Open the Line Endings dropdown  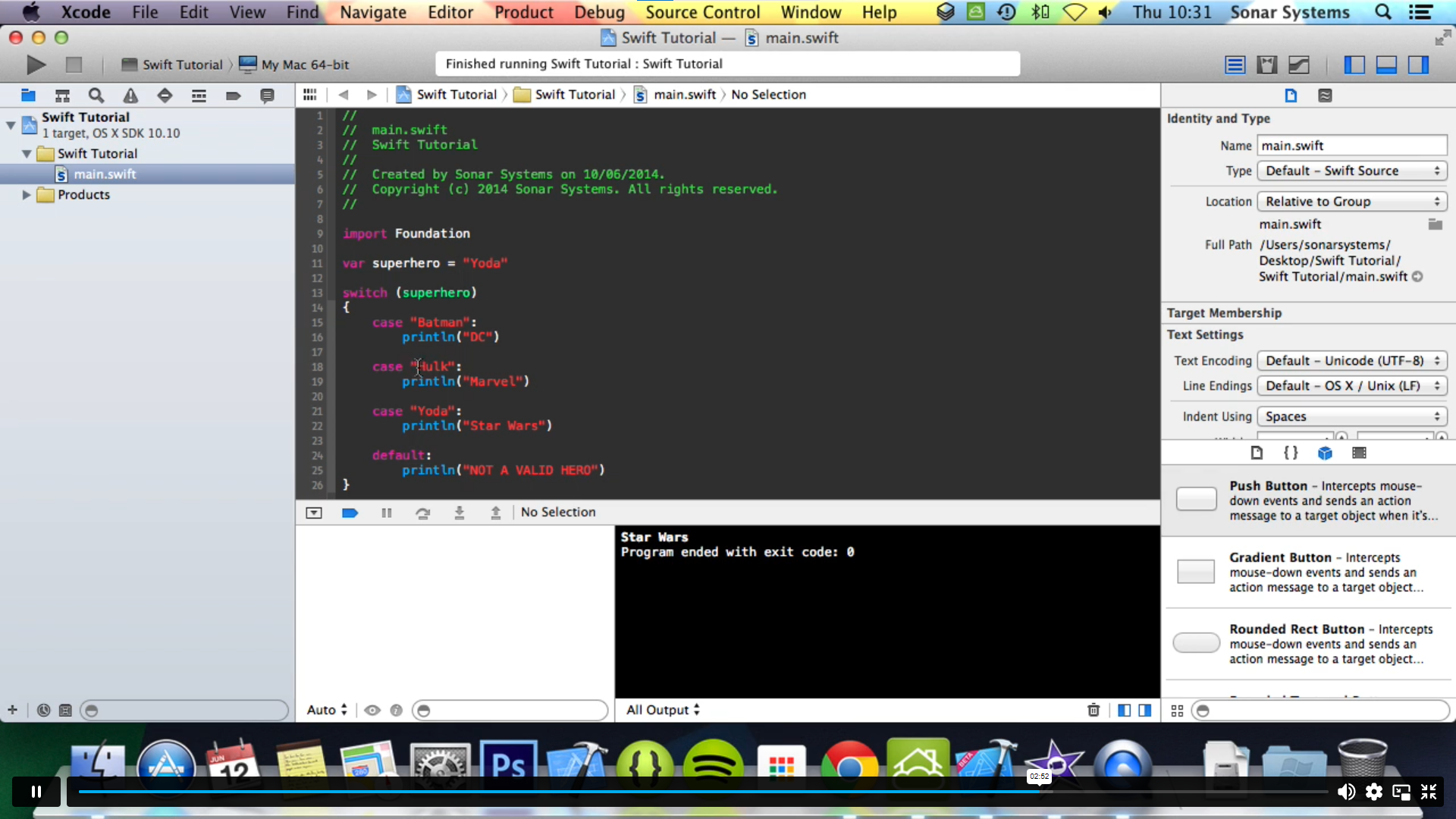click(x=1349, y=386)
